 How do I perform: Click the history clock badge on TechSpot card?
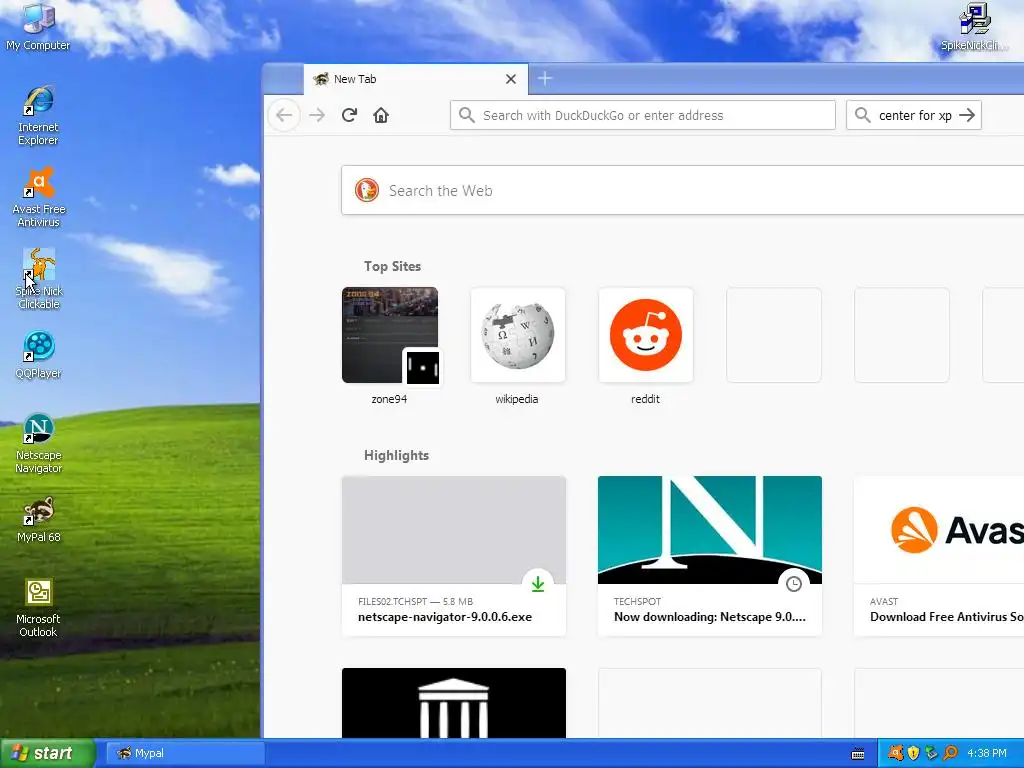[x=793, y=584]
